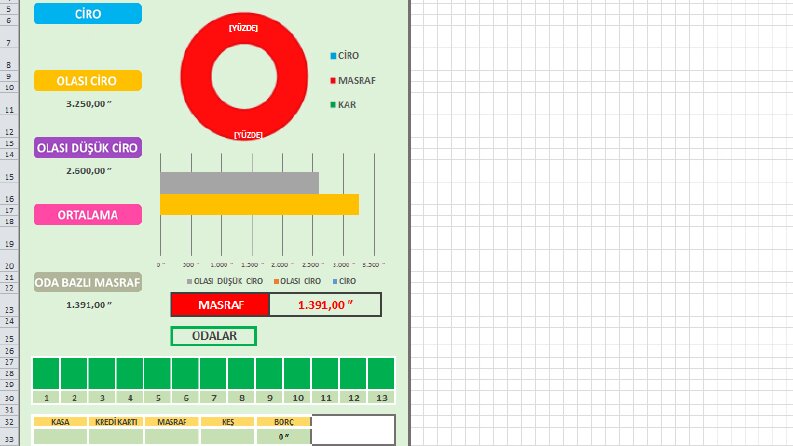Viewport: 793px width, 446px height.
Task: Select the 3.250,00 value under OLASI CİRO
Action: click(x=89, y=104)
